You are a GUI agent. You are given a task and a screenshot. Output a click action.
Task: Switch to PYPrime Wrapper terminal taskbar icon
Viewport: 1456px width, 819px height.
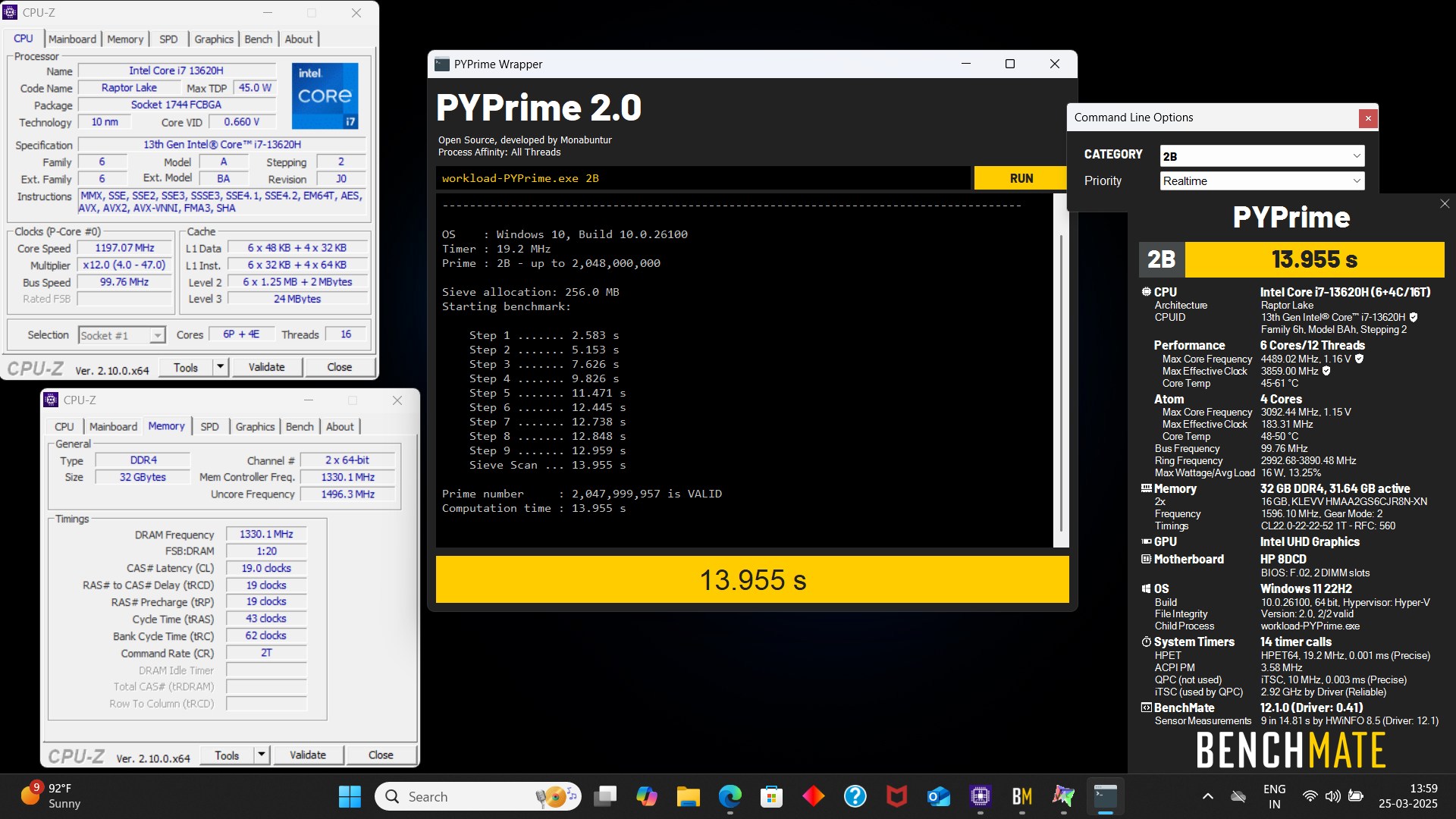1106,796
